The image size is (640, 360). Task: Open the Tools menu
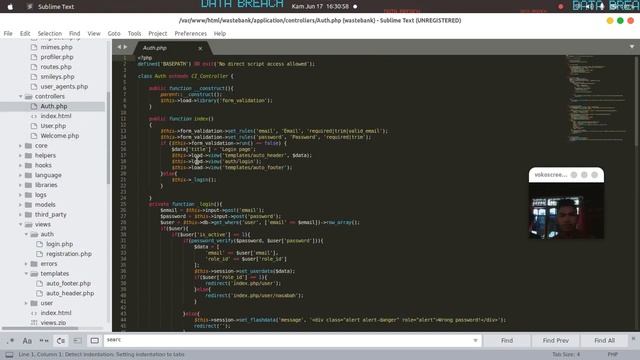click(134, 33)
